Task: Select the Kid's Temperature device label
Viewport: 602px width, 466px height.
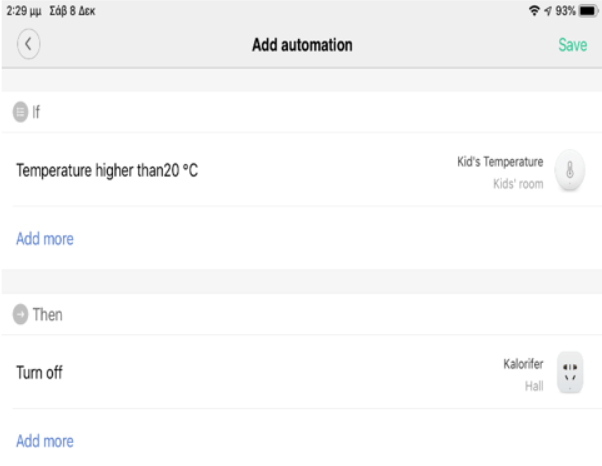Action: (500, 161)
